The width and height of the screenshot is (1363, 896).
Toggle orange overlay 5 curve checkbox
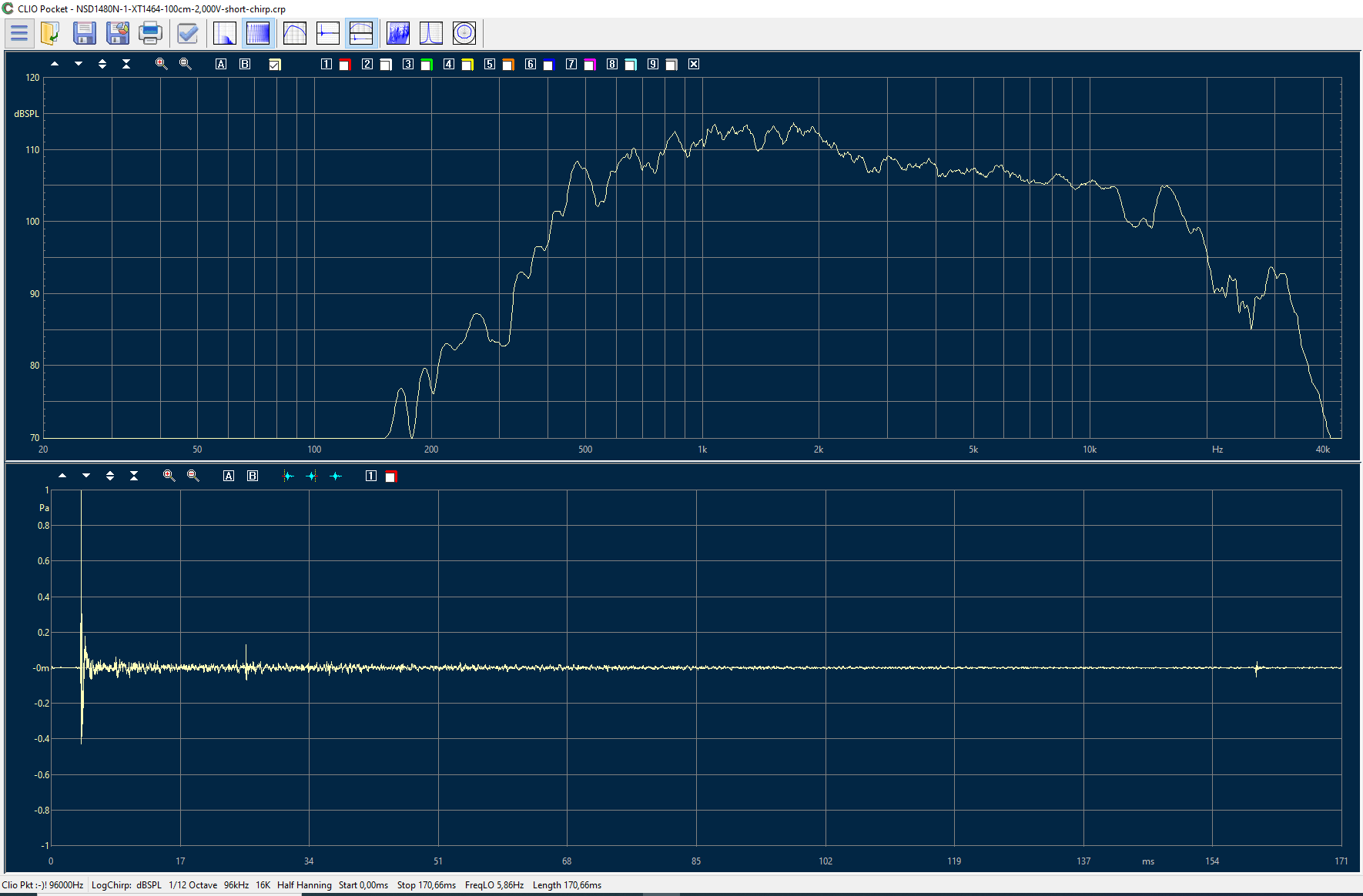point(508,65)
